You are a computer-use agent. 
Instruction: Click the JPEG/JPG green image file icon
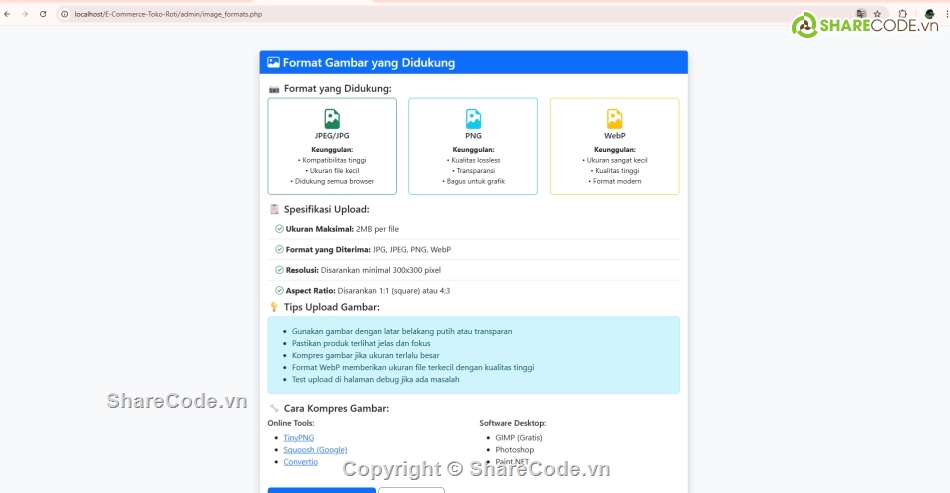(332, 119)
